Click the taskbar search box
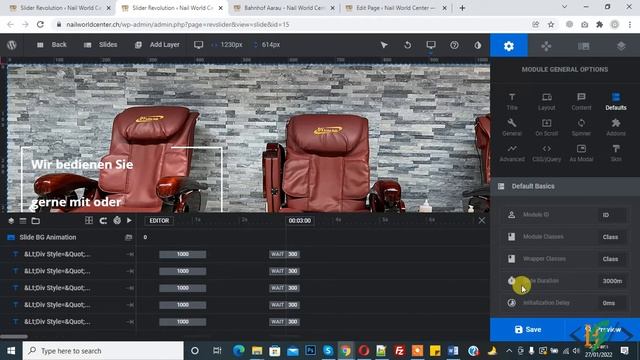The image size is (640, 360). pyautogui.click(x=103, y=351)
